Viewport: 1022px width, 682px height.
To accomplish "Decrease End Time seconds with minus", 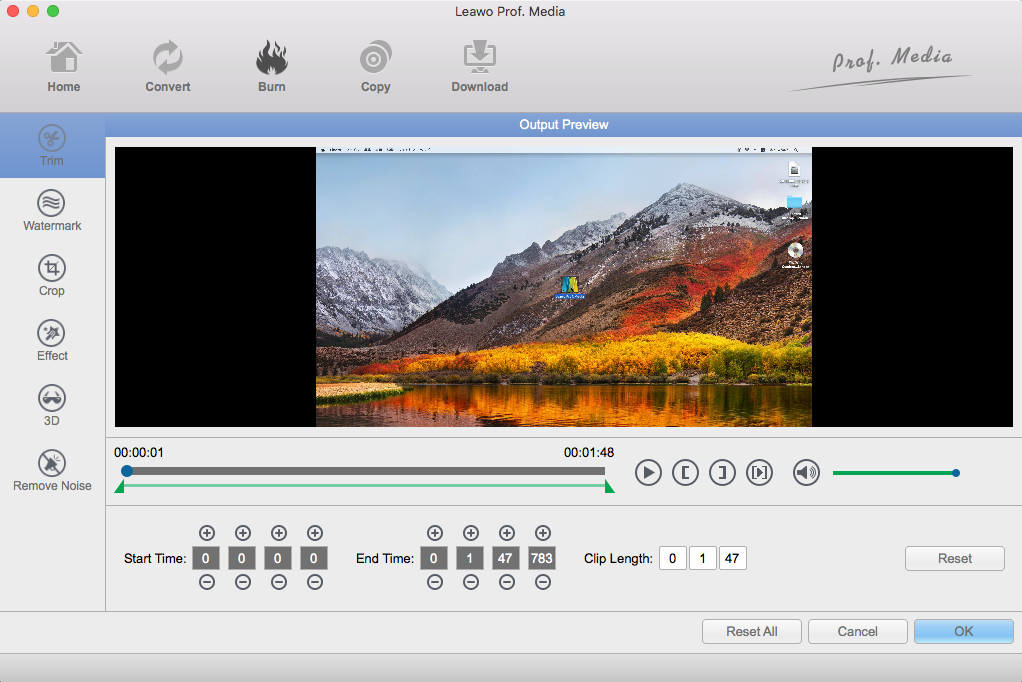I will pos(507,583).
